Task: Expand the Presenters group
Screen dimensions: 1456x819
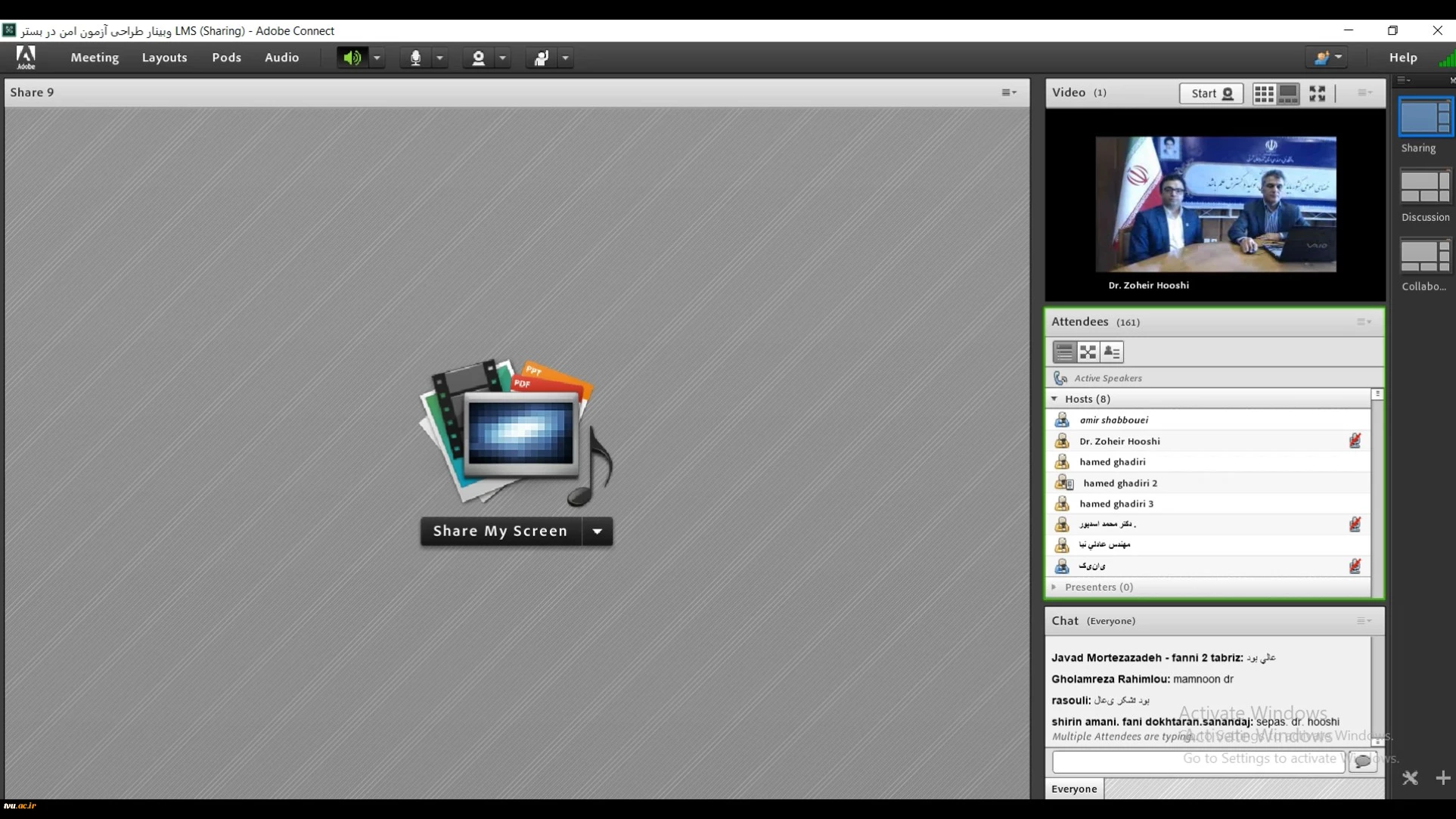Action: coord(1054,587)
